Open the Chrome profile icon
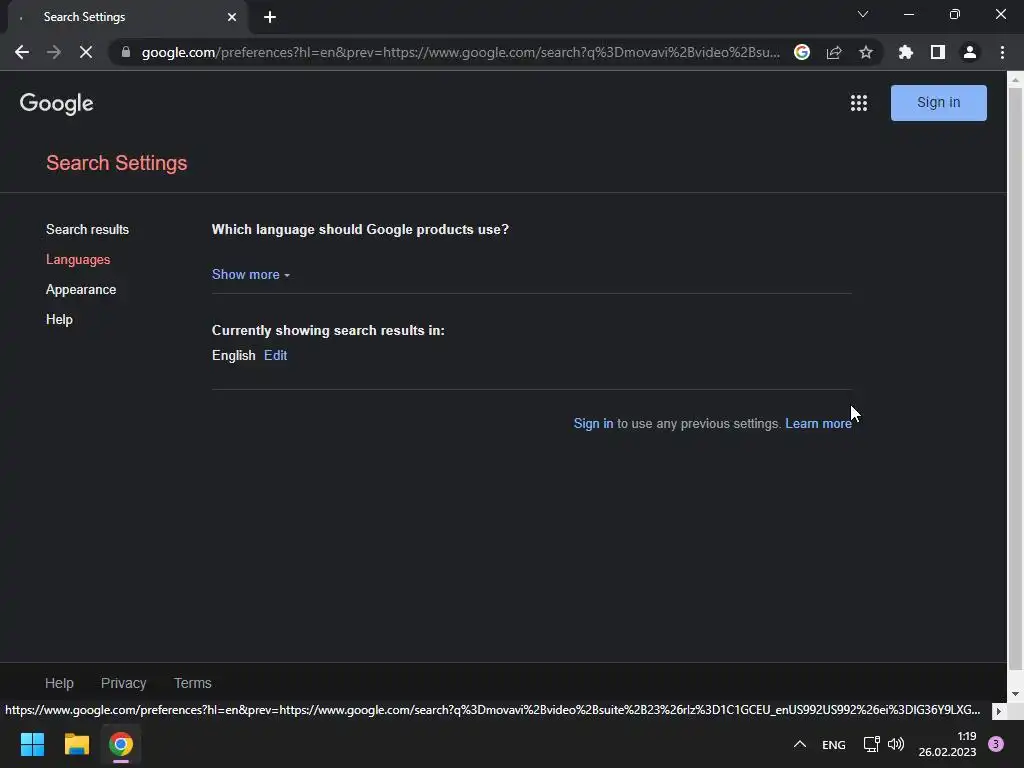1024x768 pixels. pyautogui.click(x=970, y=52)
